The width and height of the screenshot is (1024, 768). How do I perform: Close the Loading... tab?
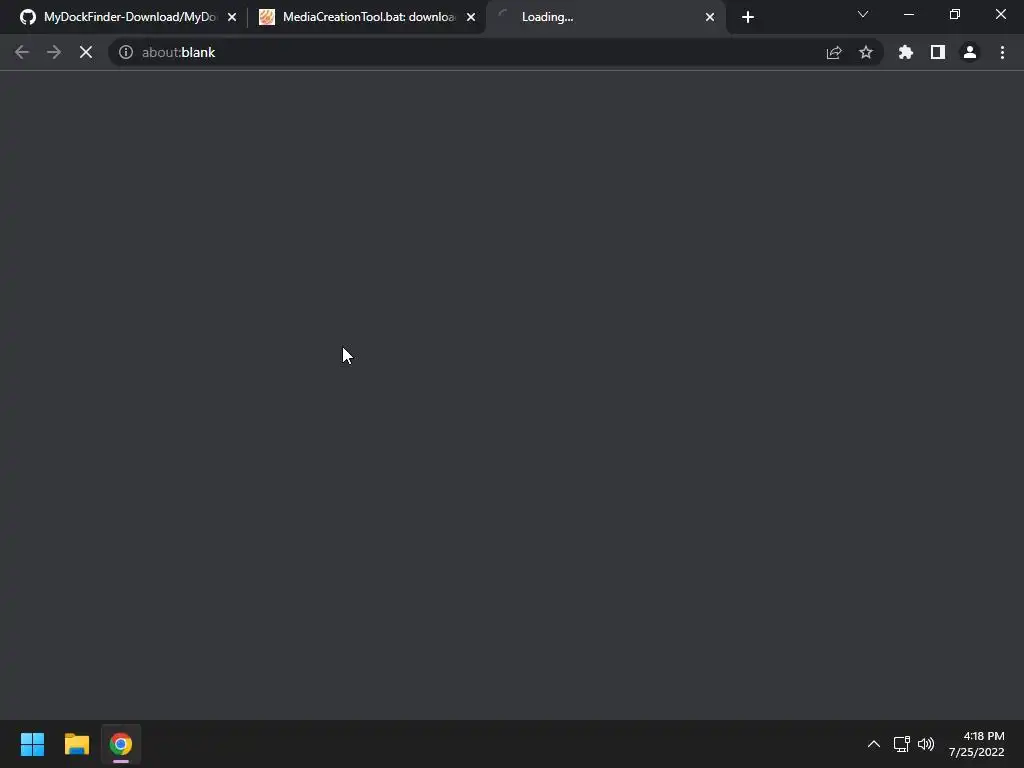tap(710, 17)
